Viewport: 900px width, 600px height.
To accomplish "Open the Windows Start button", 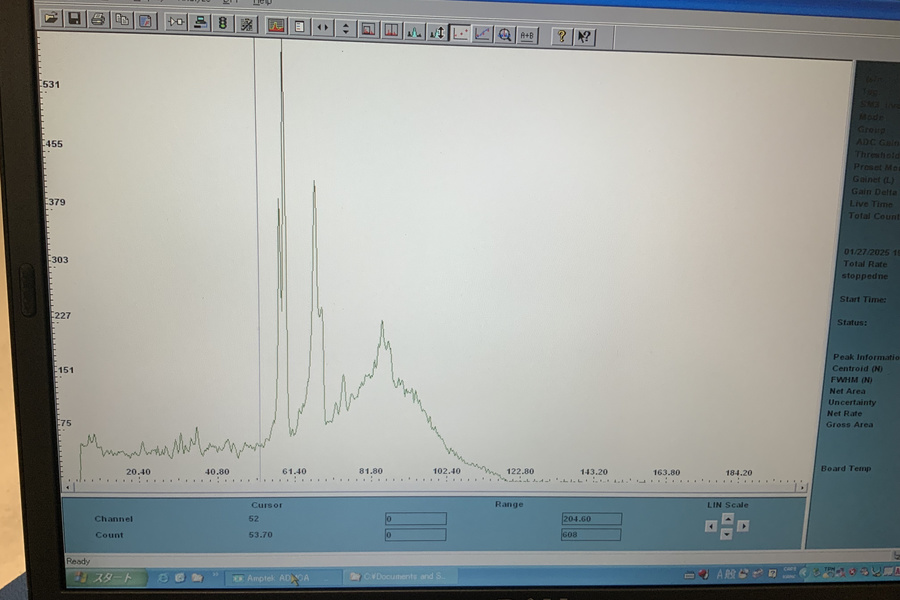I will point(106,578).
